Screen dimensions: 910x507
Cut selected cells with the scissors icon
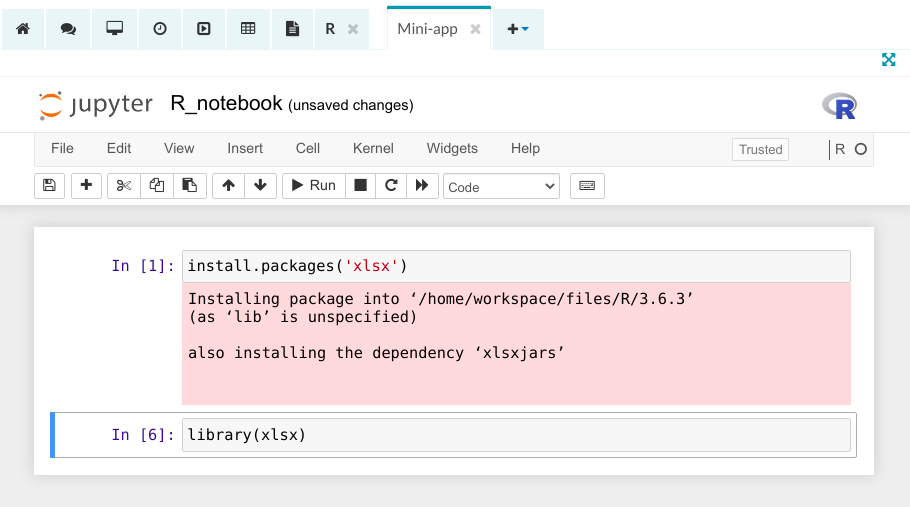123,185
